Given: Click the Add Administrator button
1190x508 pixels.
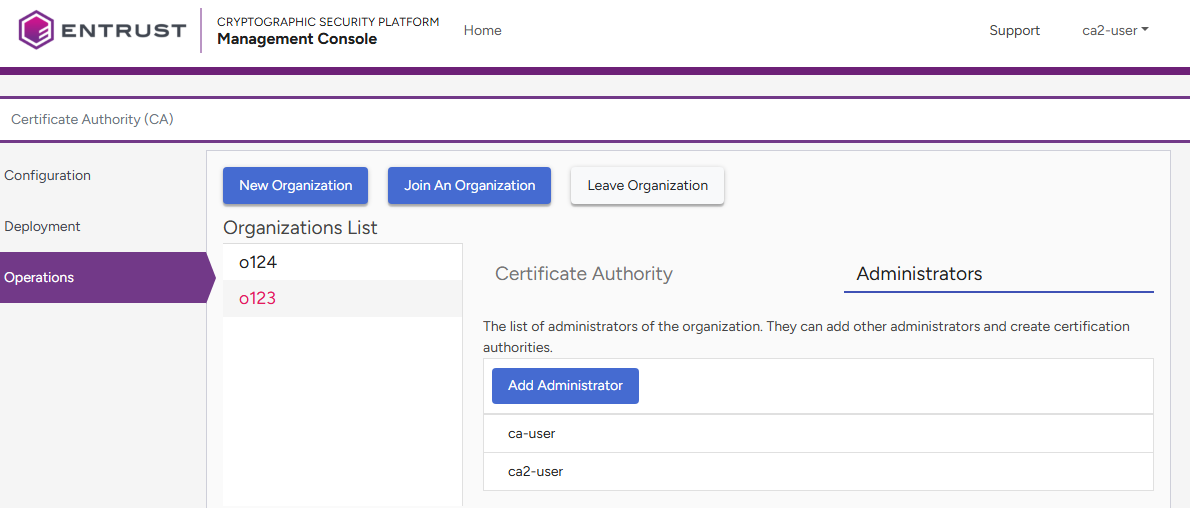Looking at the screenshot, I should pos(565,385).
